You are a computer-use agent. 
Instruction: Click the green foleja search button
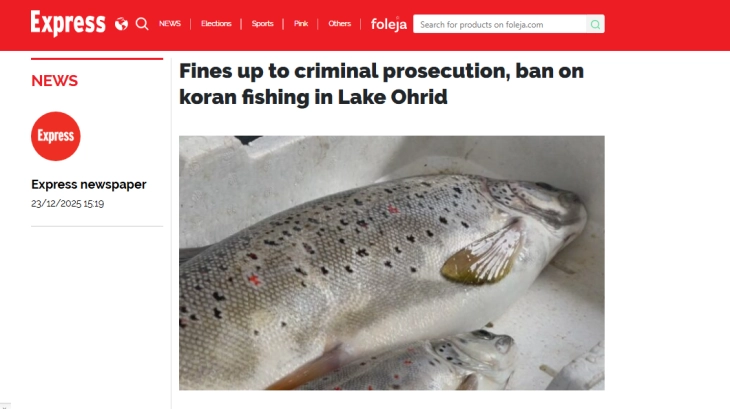coord(595,24)
